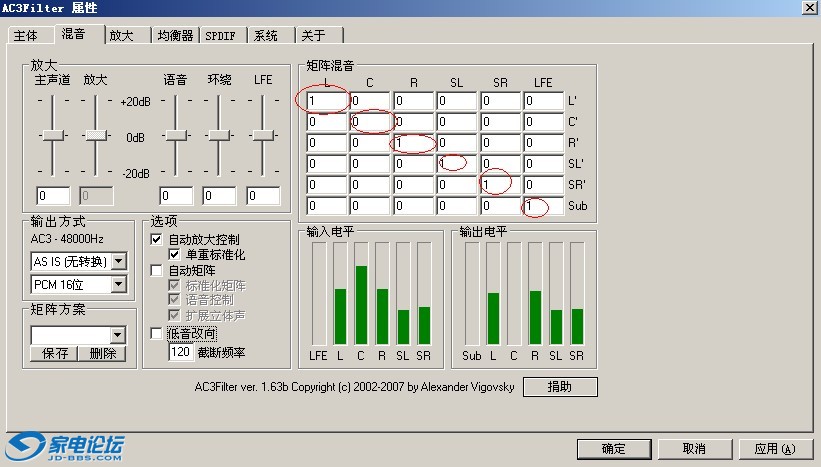The width and height of the screenshot is (821, 467).
Task: Click the 120 截断频率 field
Action: (x=181, y=352)
